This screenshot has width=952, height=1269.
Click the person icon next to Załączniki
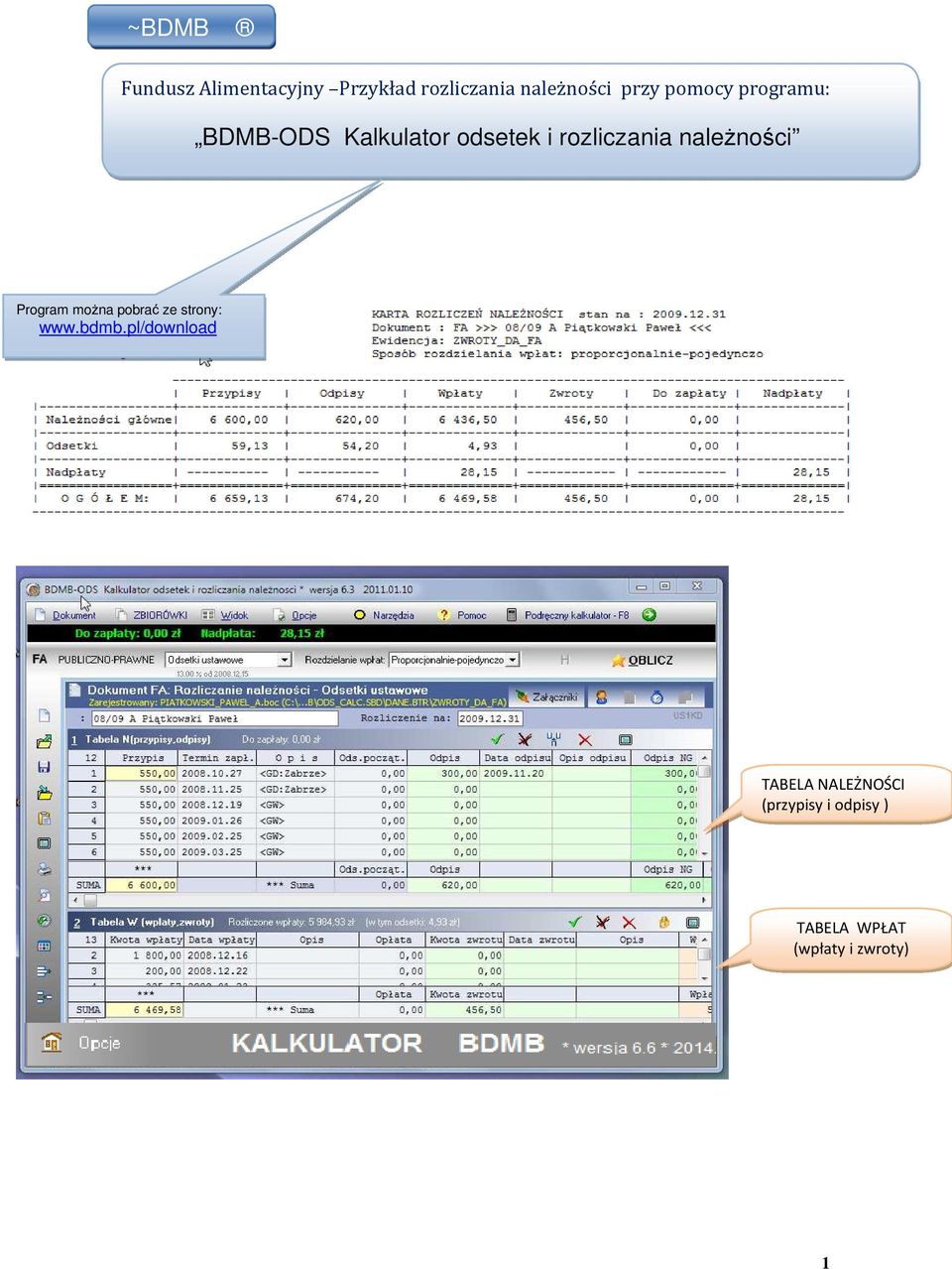[x=601, y=698]
